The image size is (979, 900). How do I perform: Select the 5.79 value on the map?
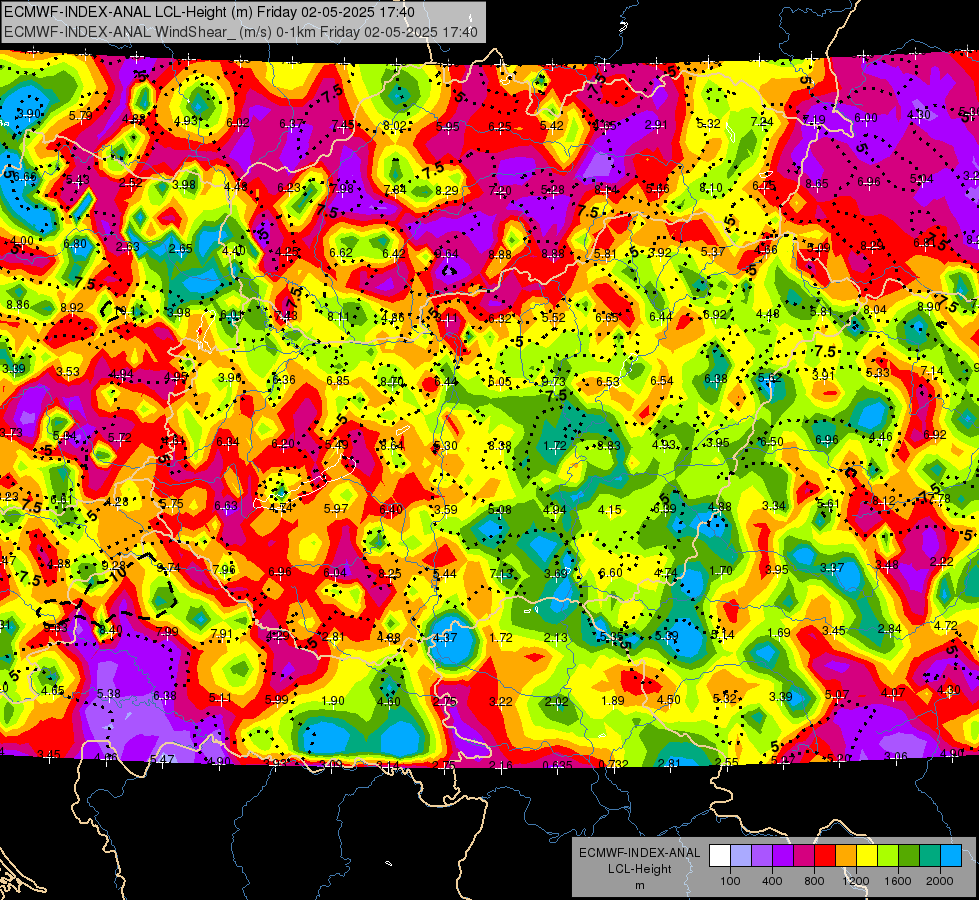[81, 116]
